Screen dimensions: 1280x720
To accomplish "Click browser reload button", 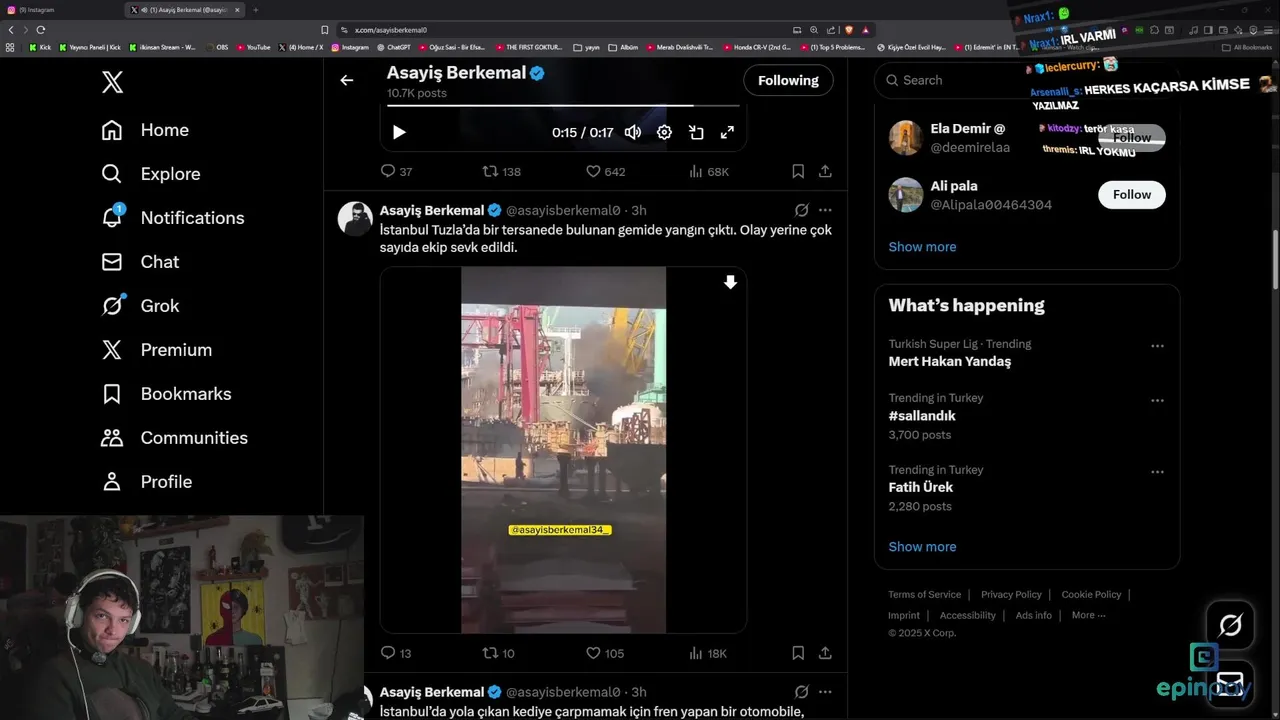I will 40,30.
